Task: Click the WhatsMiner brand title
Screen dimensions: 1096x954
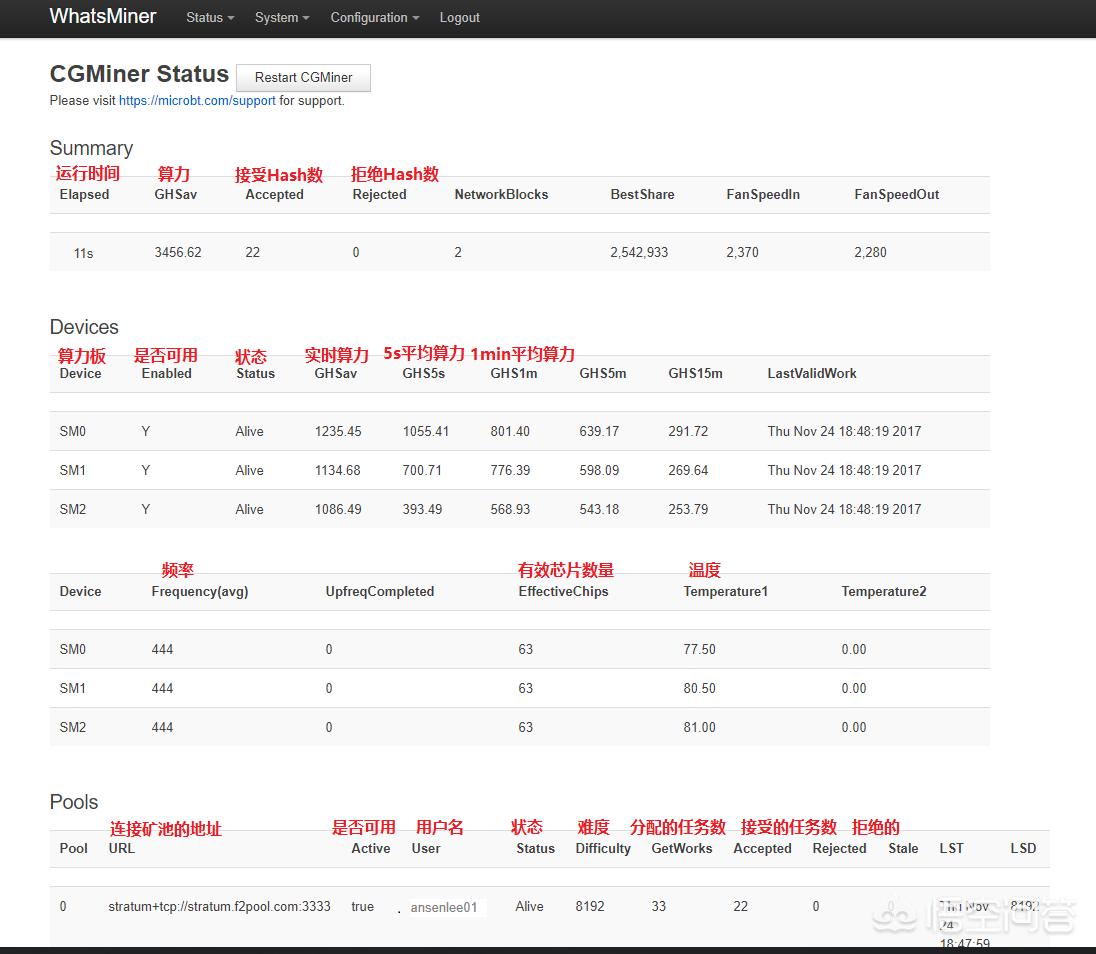Action: click(103, 17)
